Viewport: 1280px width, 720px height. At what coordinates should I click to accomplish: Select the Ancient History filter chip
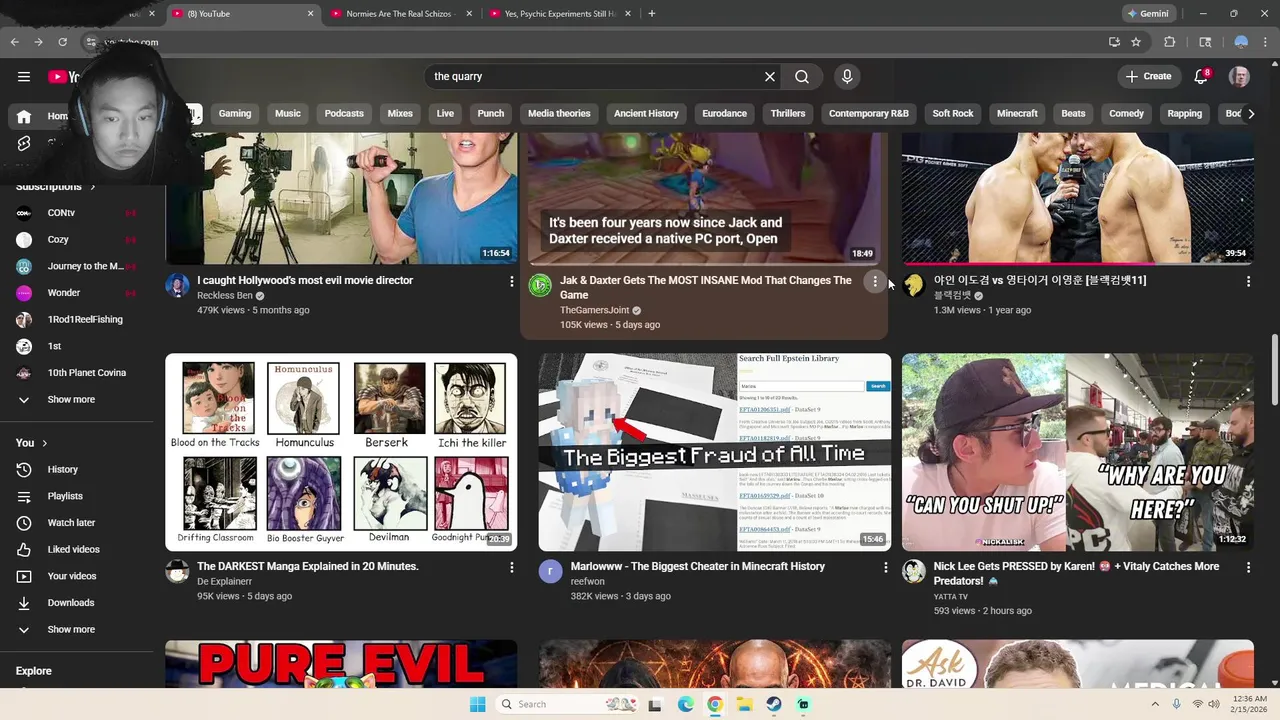pos(646,113)
